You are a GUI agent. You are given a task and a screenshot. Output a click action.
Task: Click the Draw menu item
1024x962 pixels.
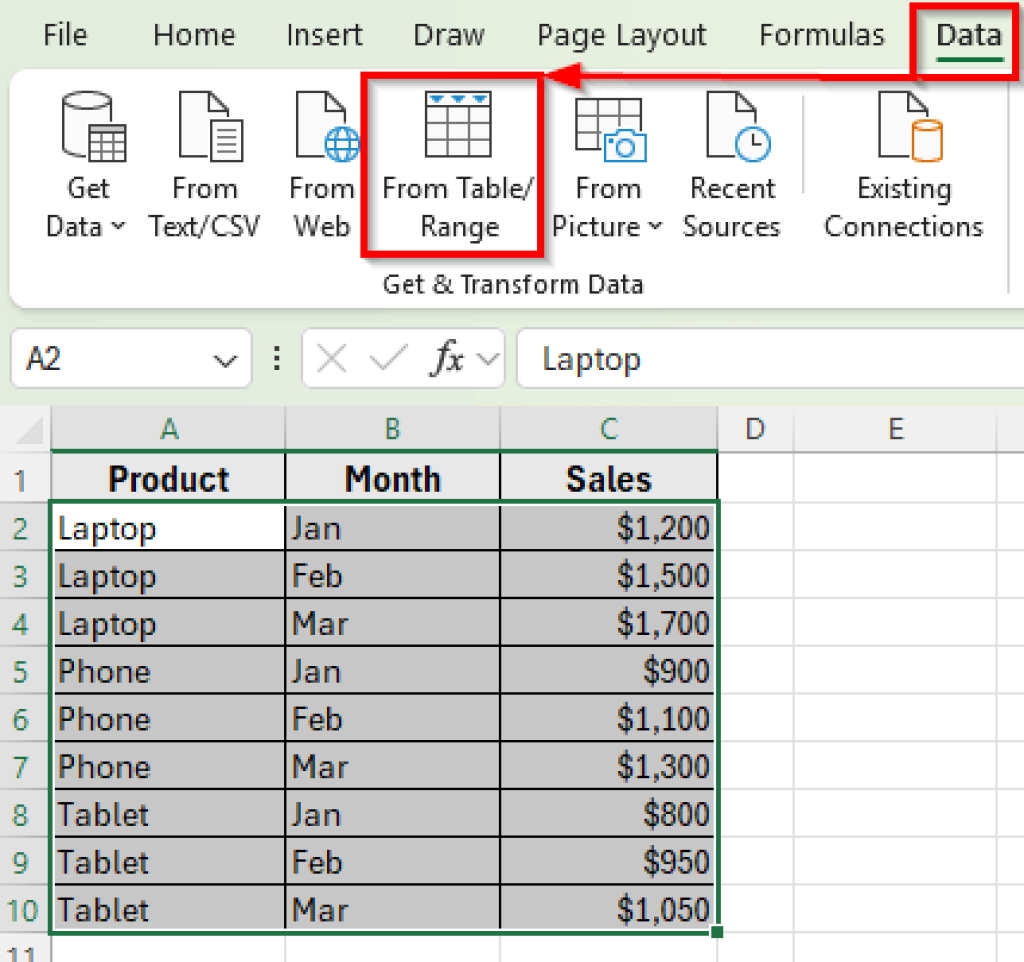[448, 35]
